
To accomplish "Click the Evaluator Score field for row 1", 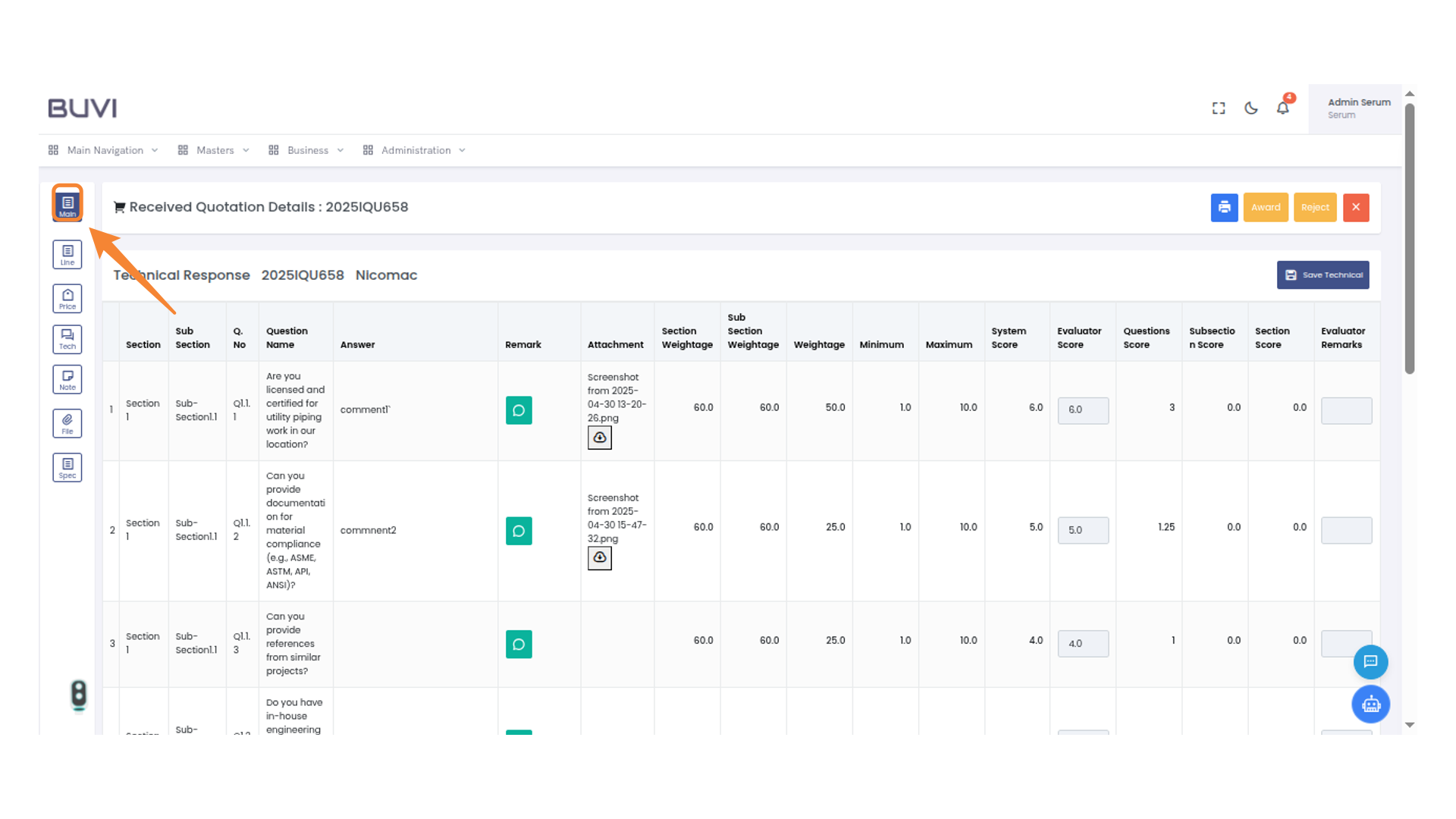I will click(x=1083, y=410).
